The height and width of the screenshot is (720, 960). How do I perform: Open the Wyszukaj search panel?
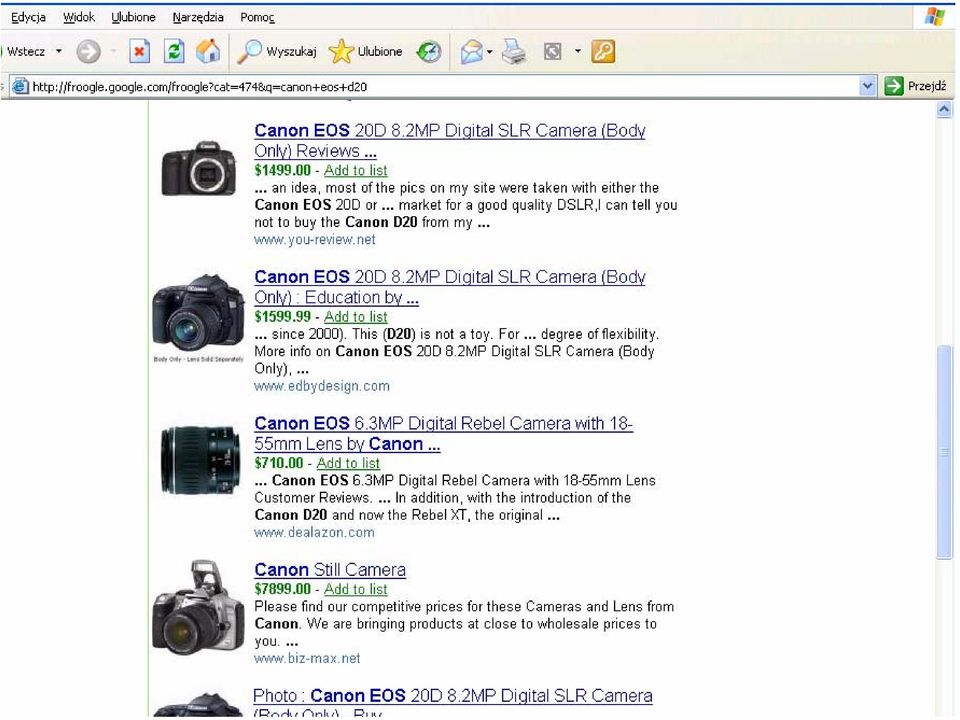coord(277,51)
